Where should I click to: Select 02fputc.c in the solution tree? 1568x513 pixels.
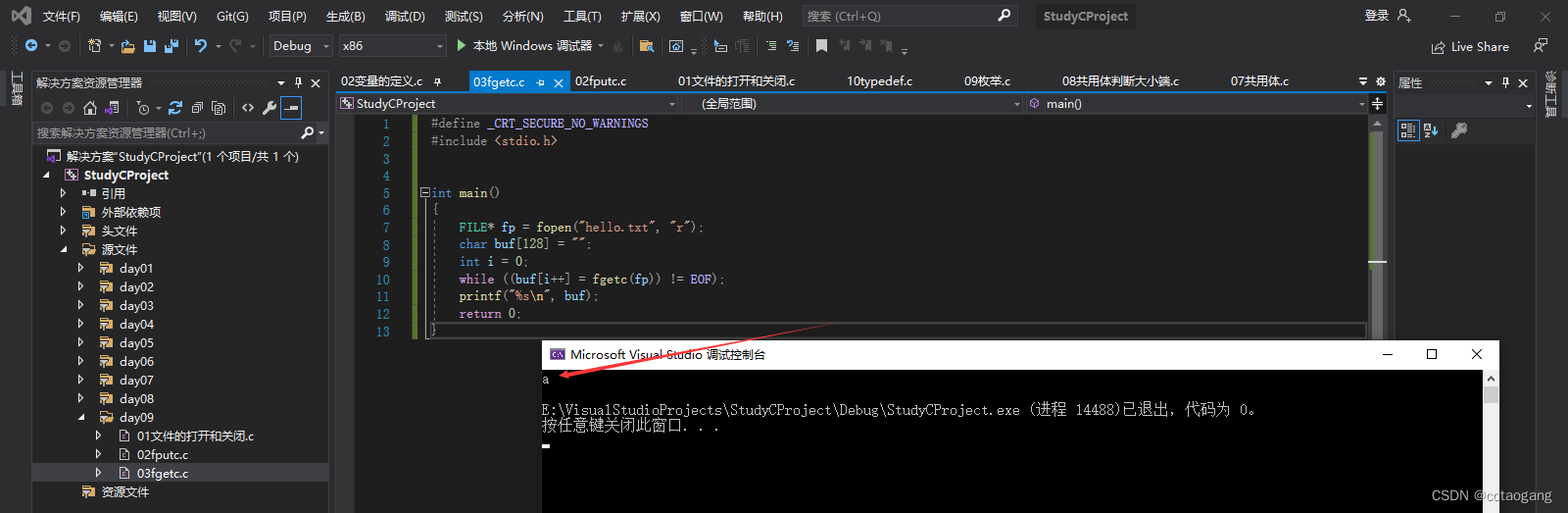point(162,454)
